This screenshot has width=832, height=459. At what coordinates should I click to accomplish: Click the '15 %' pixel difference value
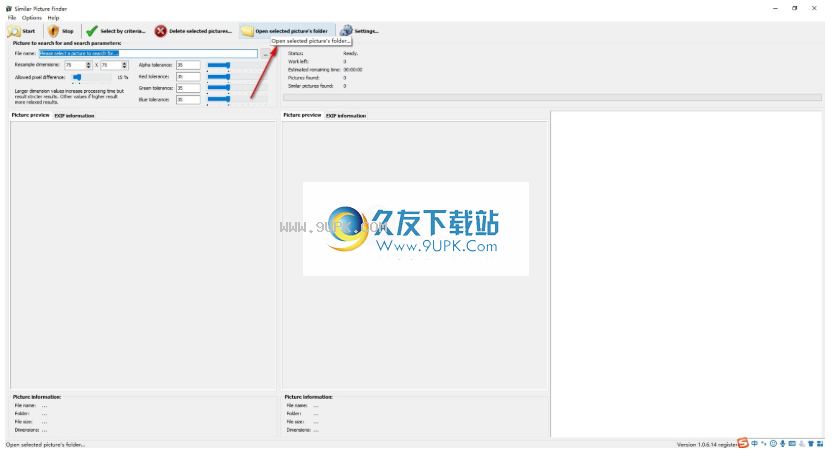tap(122, 77)
